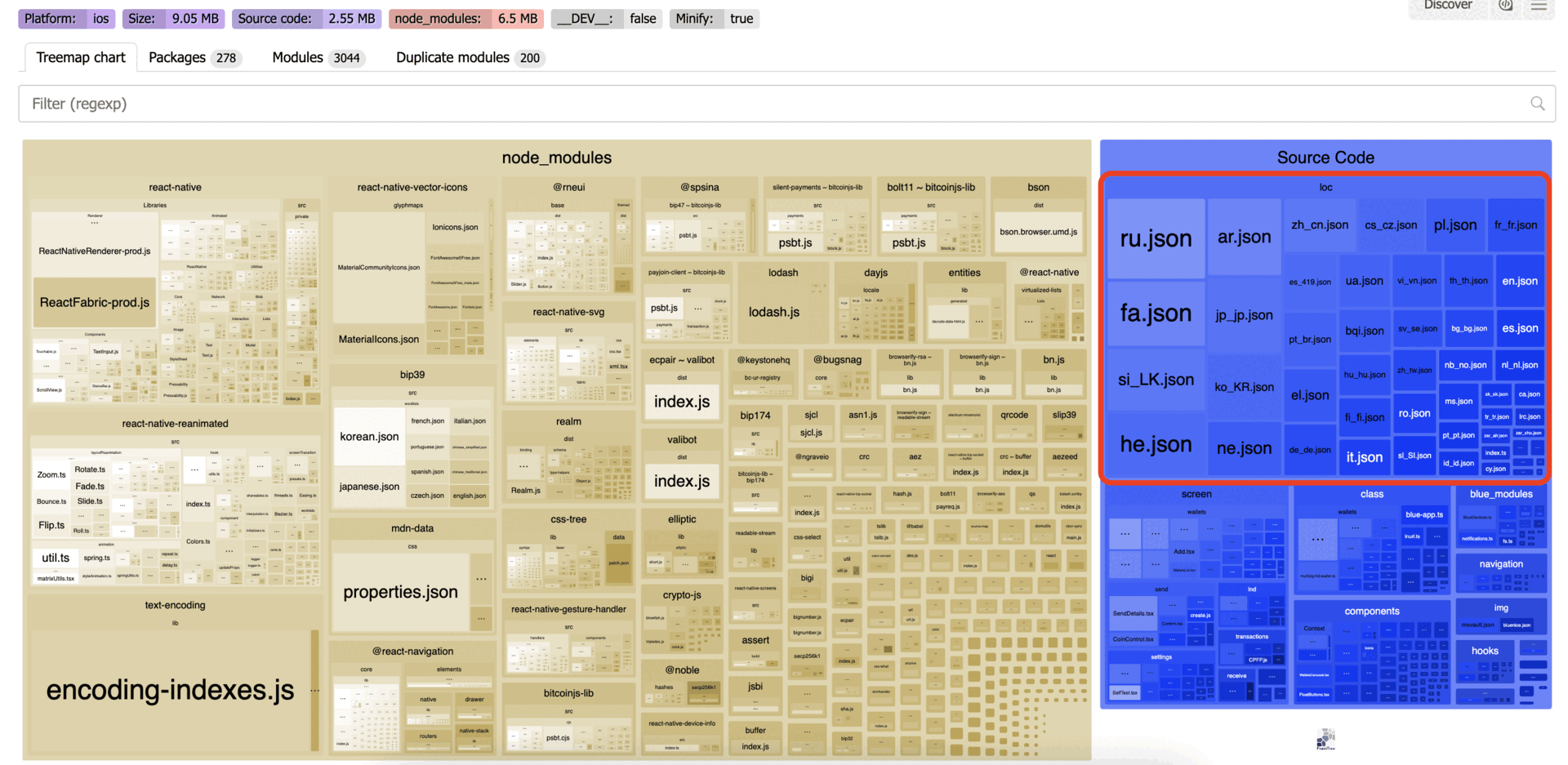Select the encoding-indexes.js block

tap(169, 690)
